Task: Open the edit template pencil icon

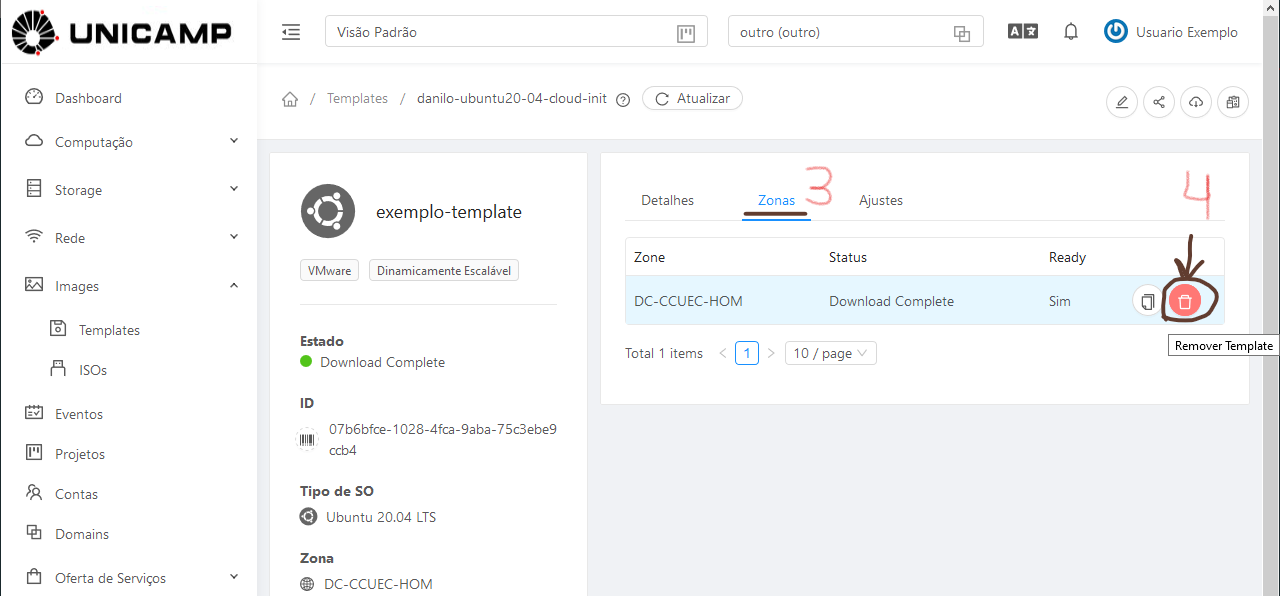Action: pyautogui.click(x=1122, y=102)
